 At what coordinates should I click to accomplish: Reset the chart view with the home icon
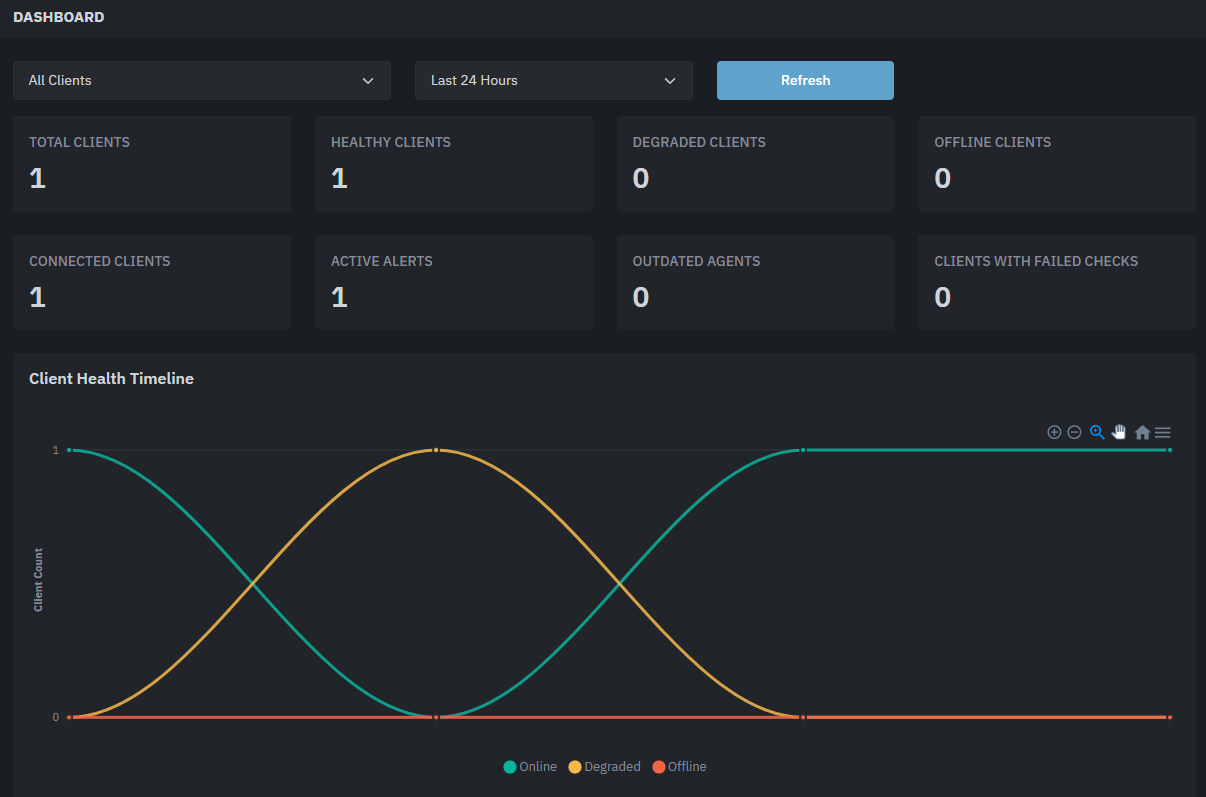click(x=1142, y=432)
